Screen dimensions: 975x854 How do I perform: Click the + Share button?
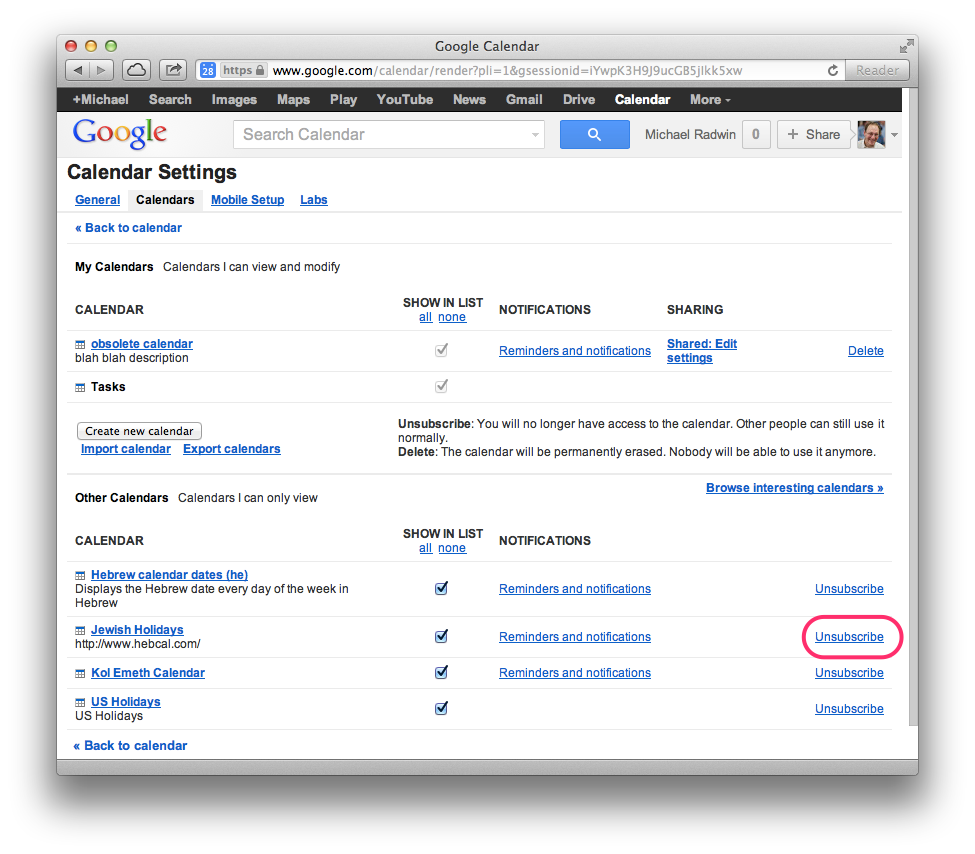(x=813, y=134)
